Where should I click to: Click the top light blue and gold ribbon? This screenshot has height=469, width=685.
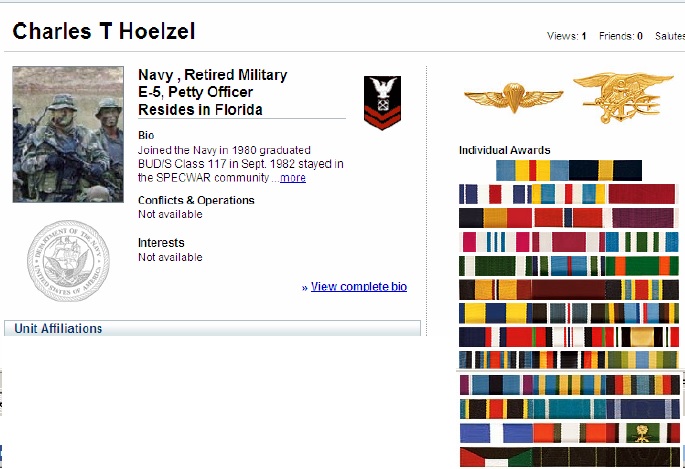(532, 170)
